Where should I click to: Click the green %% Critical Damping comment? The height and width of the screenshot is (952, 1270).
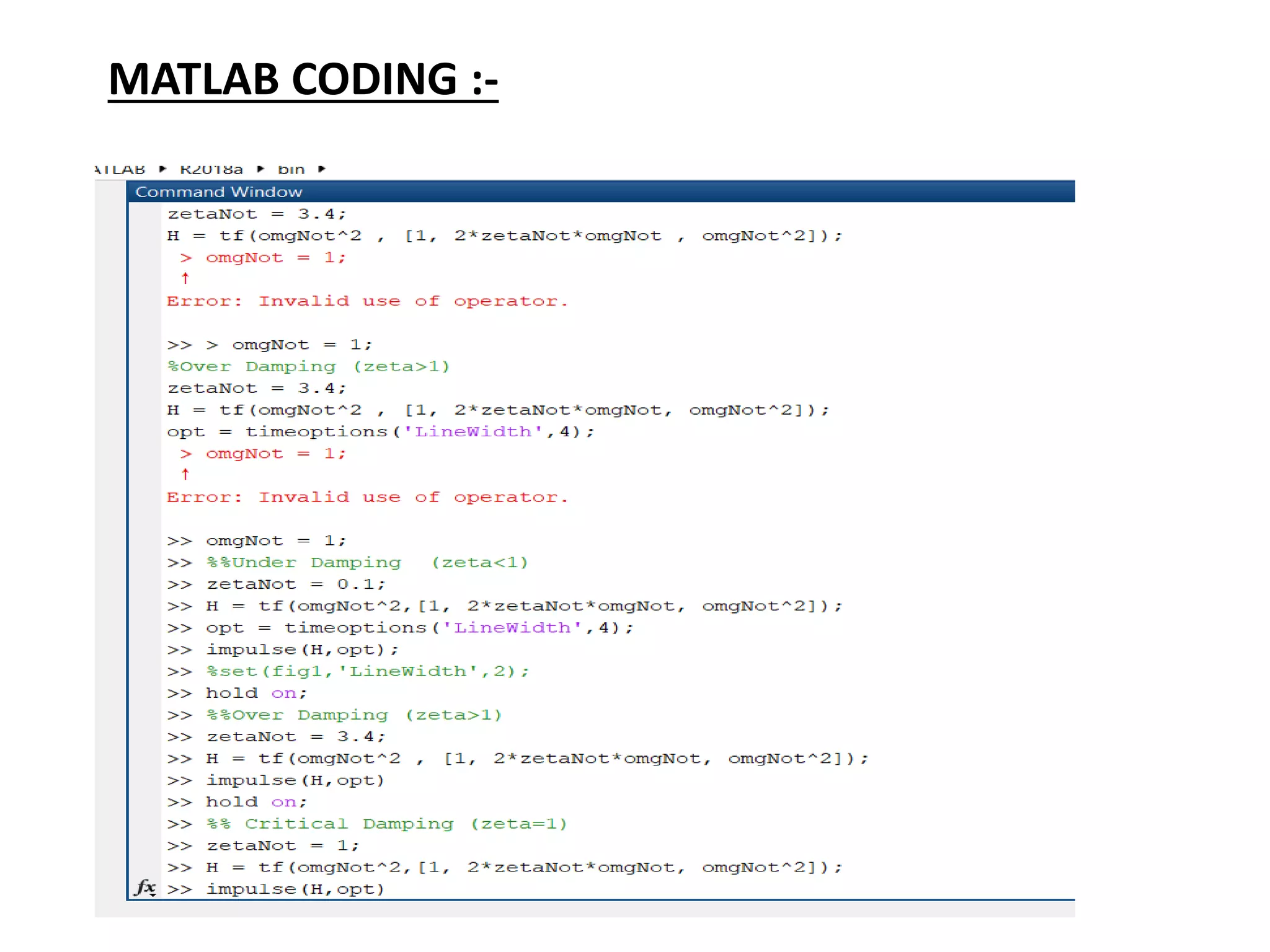pos(387,824)
